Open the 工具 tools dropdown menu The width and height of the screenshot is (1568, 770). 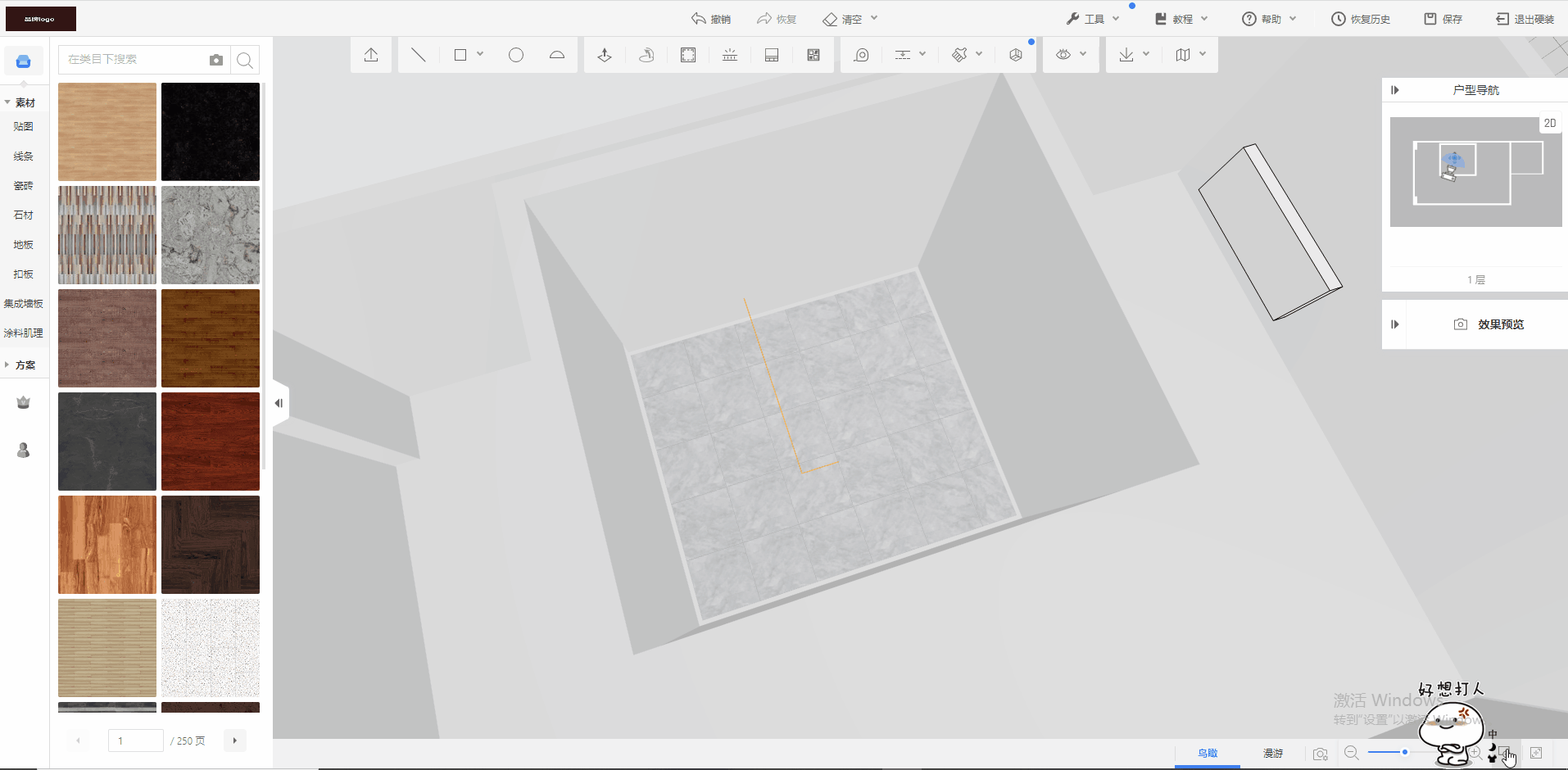(1093, 19)
